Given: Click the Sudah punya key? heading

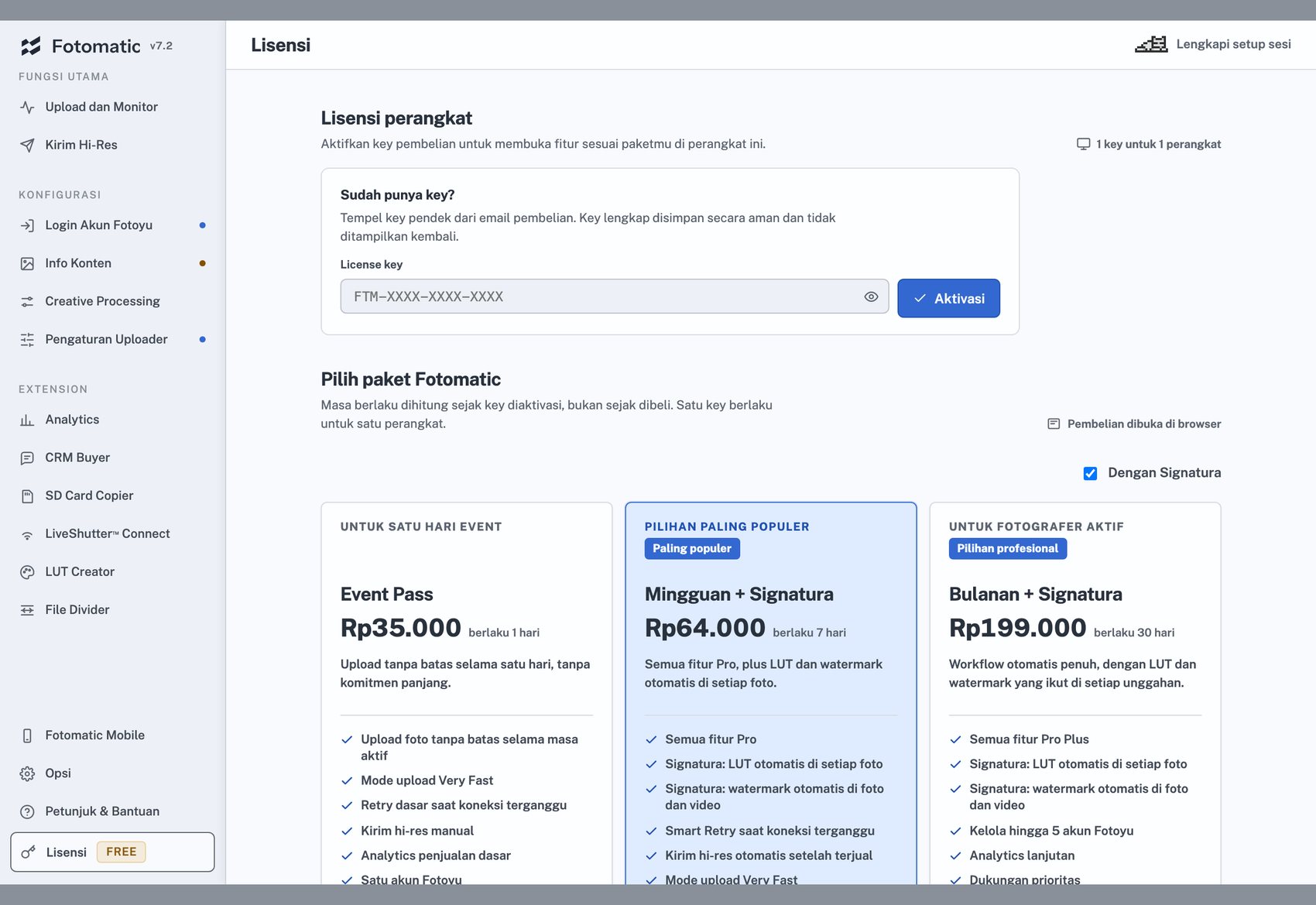Looking at the screenshot, I should point(398,195).
